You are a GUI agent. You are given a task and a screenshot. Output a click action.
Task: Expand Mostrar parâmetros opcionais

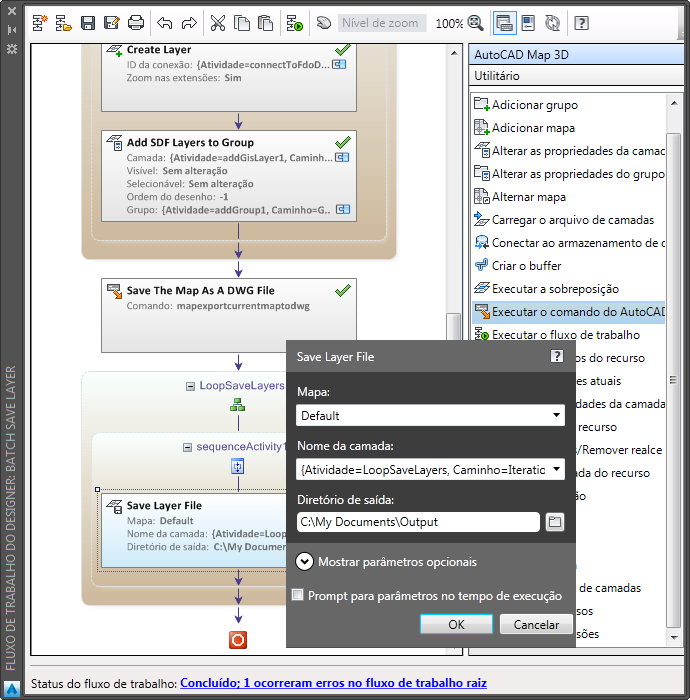(304, 562)
